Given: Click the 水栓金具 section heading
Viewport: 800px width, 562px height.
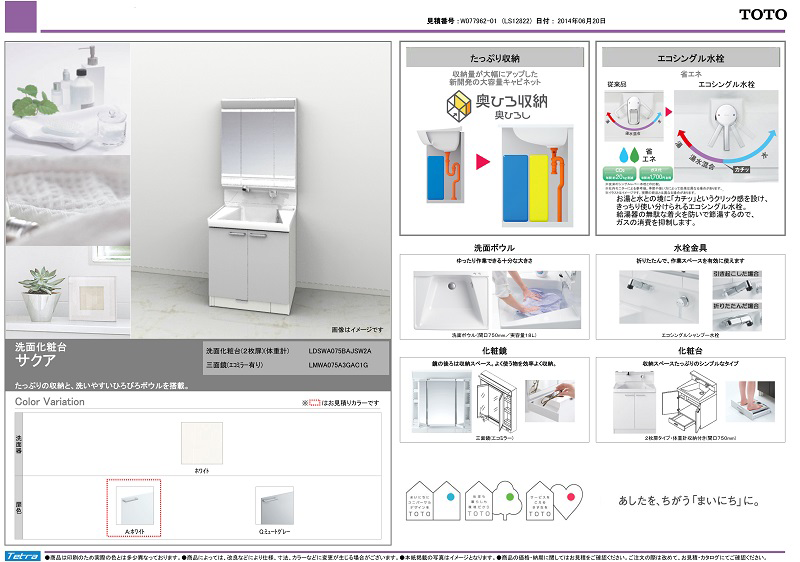Looking at the screenshot, I should [690, 248].
